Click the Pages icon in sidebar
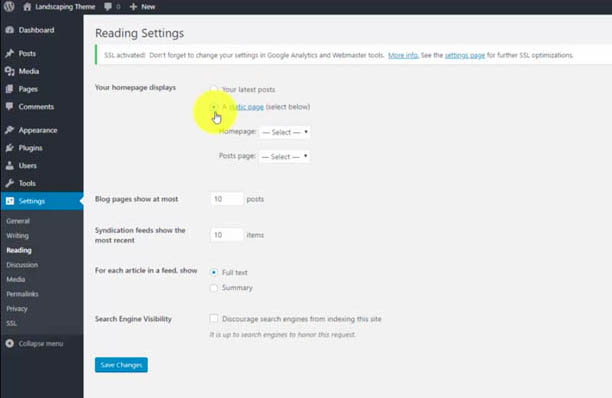The width and height of the screenshot is (612, 398). (x=10, y=89)
